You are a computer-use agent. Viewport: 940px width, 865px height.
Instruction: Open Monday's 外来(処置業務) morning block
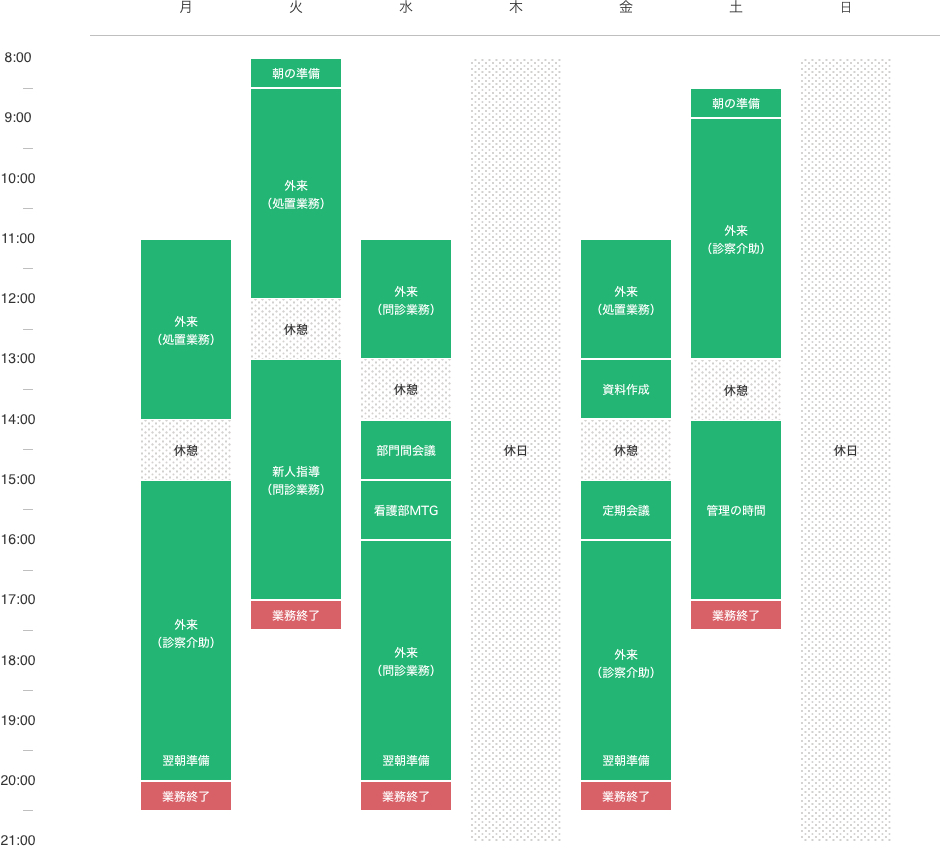coord(186,330)
